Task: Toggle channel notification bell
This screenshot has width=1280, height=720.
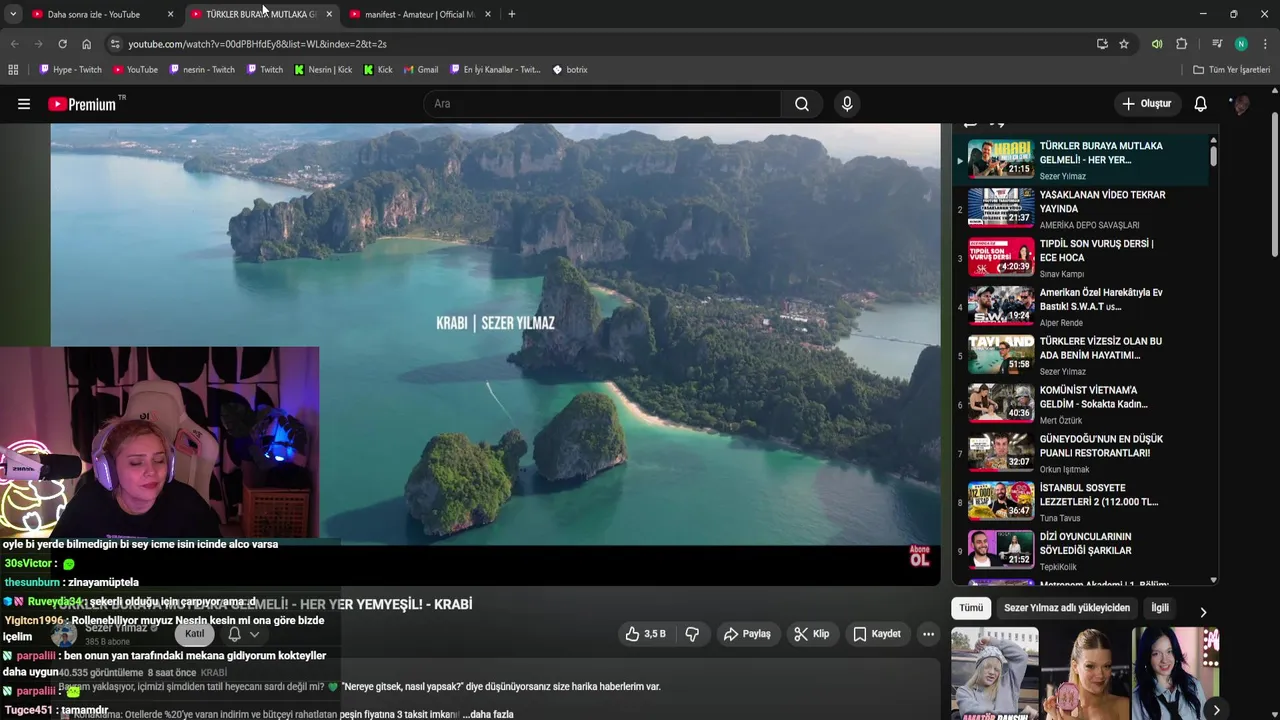Action: [234, 634]
